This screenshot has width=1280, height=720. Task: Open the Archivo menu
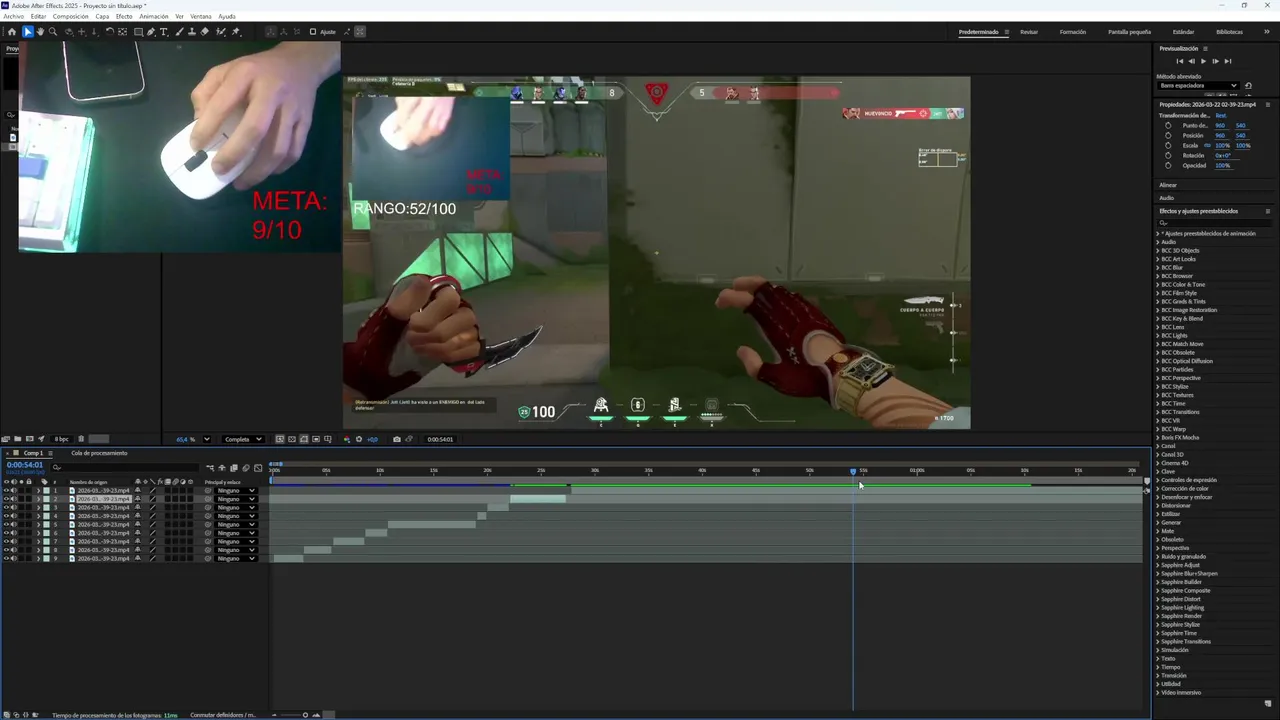(x=13, y=16)
